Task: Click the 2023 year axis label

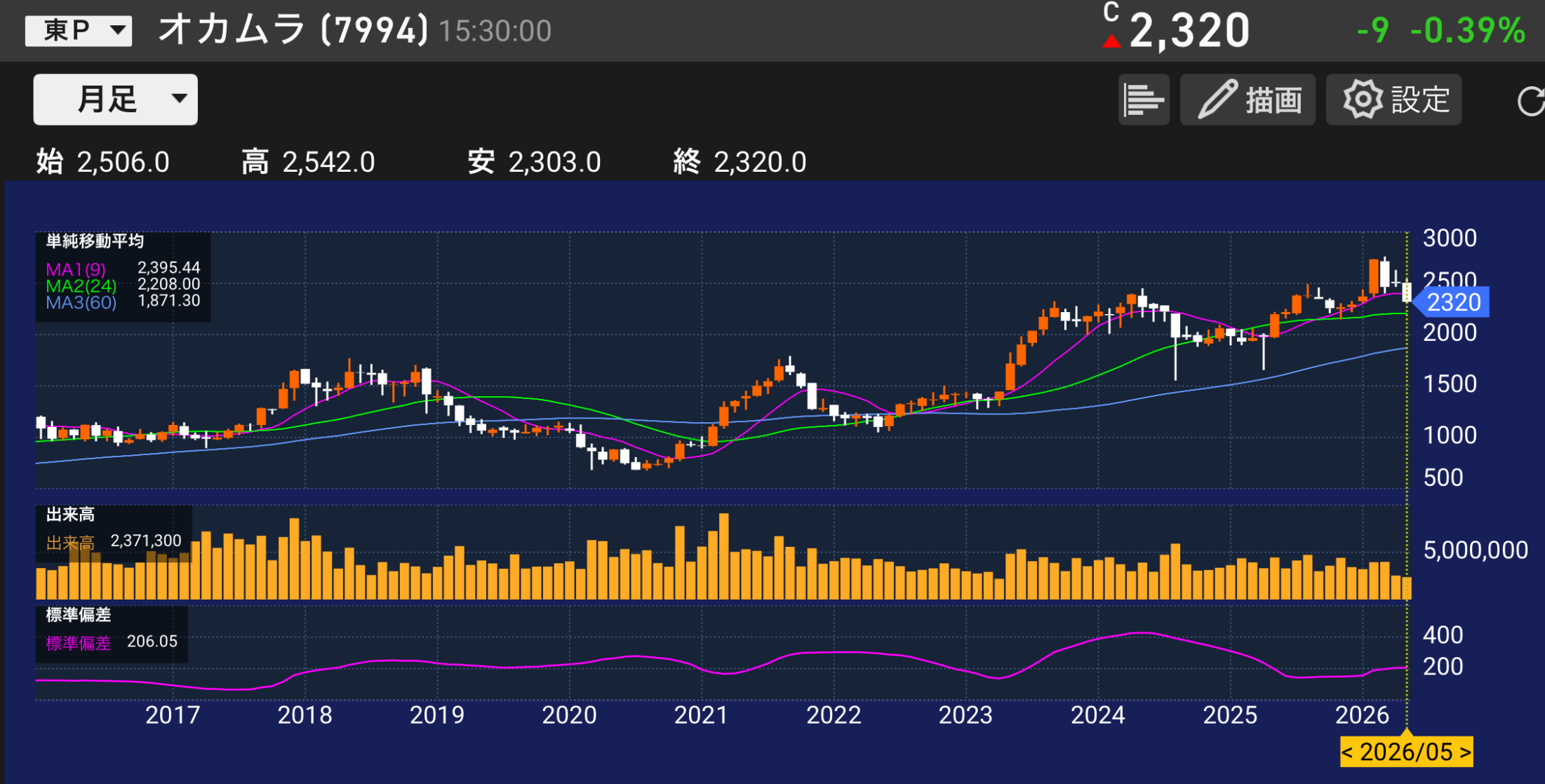Action: [965, 715]
